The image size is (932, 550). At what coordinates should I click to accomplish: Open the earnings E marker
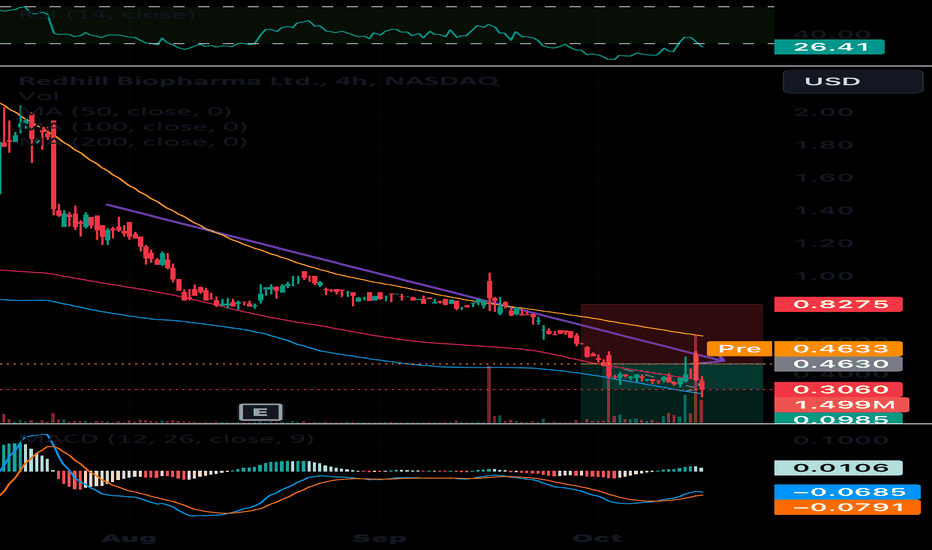point(260,411)
